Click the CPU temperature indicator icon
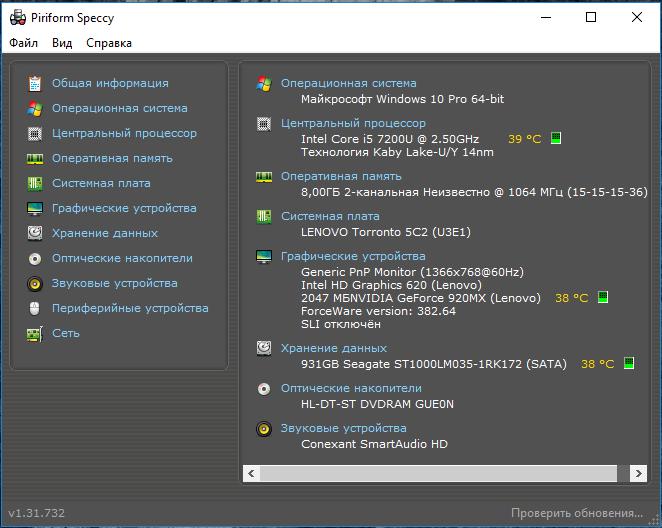This screenshot has height=528, width=662. (556, 138)
